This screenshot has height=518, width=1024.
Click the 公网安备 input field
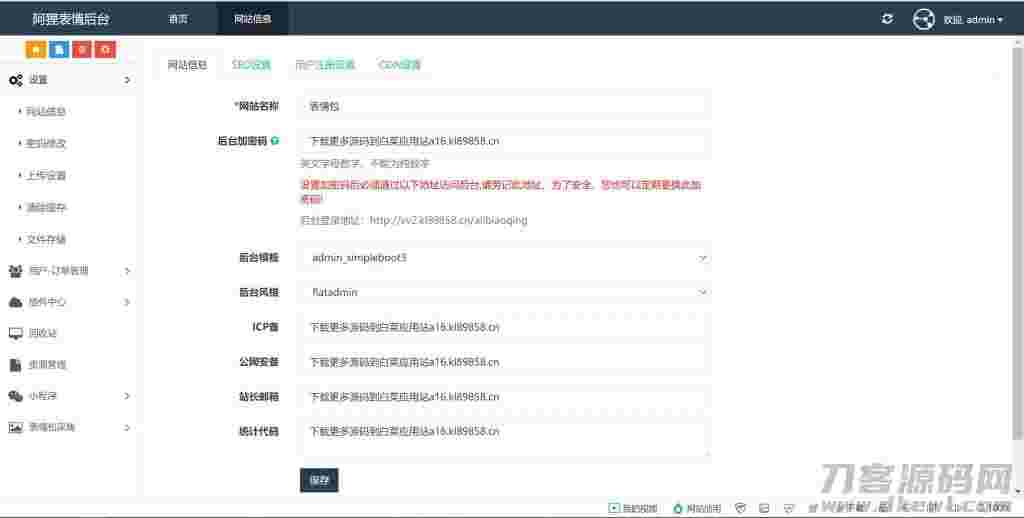pos(504,362)
